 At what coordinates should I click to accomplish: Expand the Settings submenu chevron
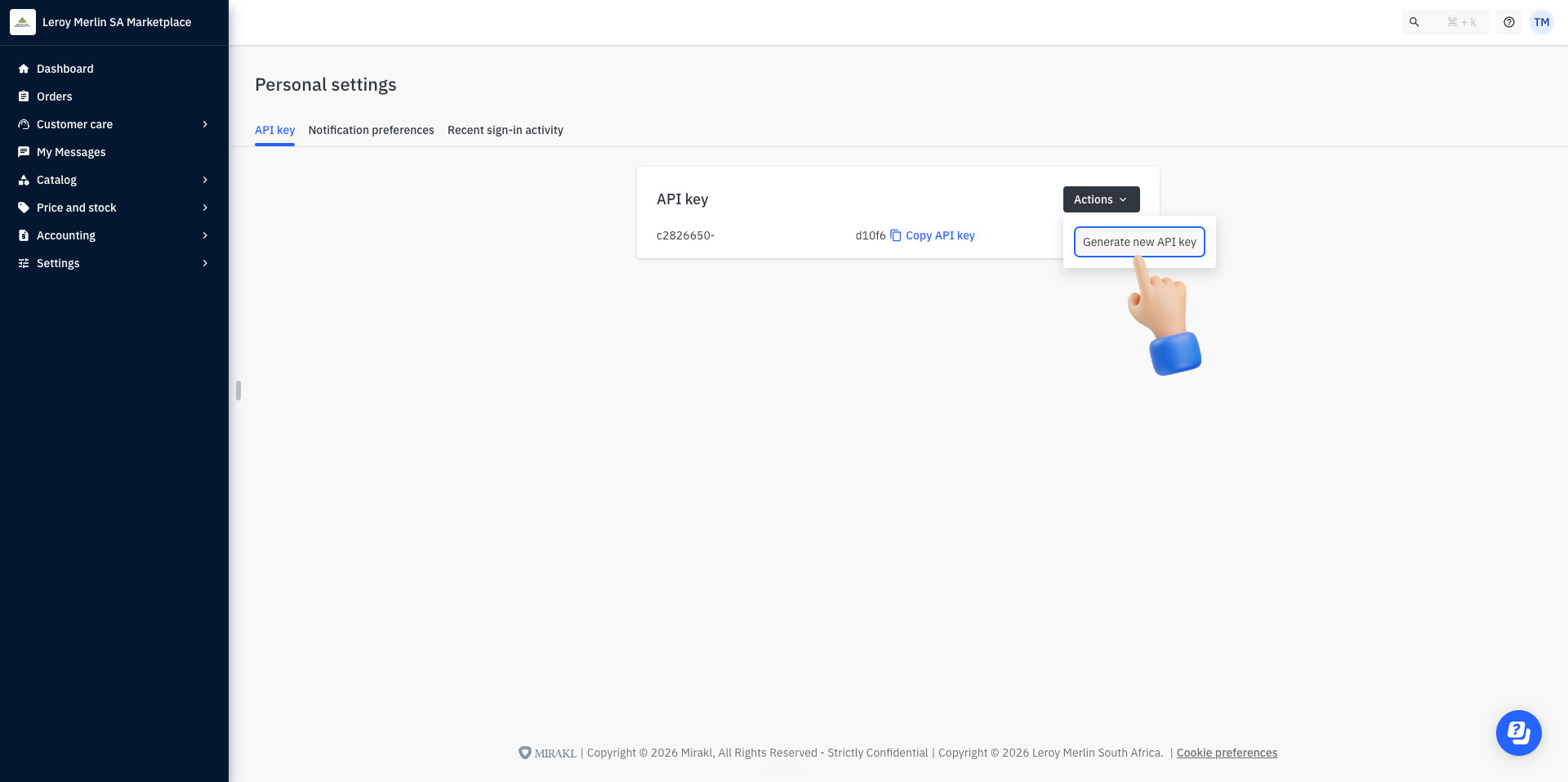point(205,263)
